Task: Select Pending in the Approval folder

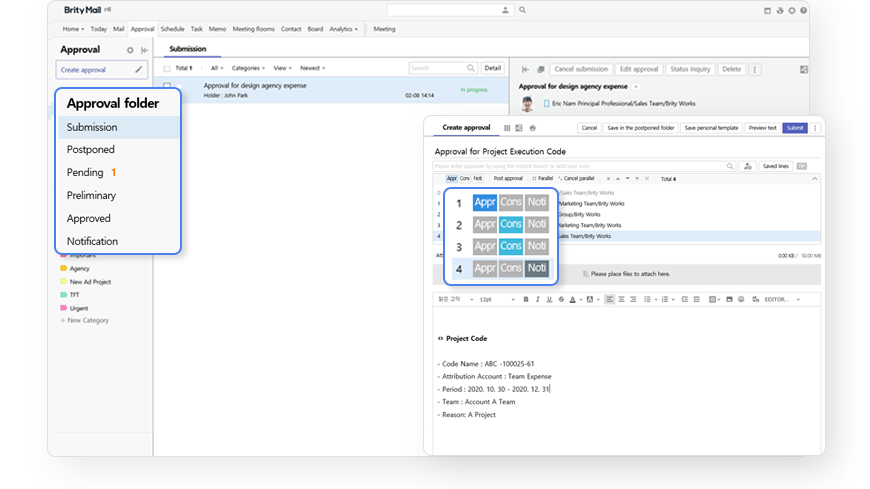Action: click(85, 173)
